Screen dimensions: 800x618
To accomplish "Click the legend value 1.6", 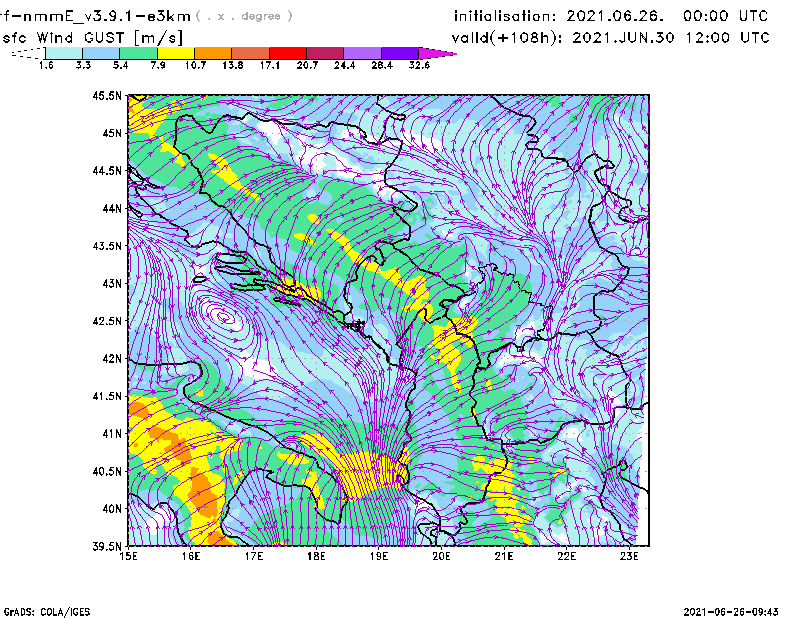I will pyautogui.click(x=46, y=65).
